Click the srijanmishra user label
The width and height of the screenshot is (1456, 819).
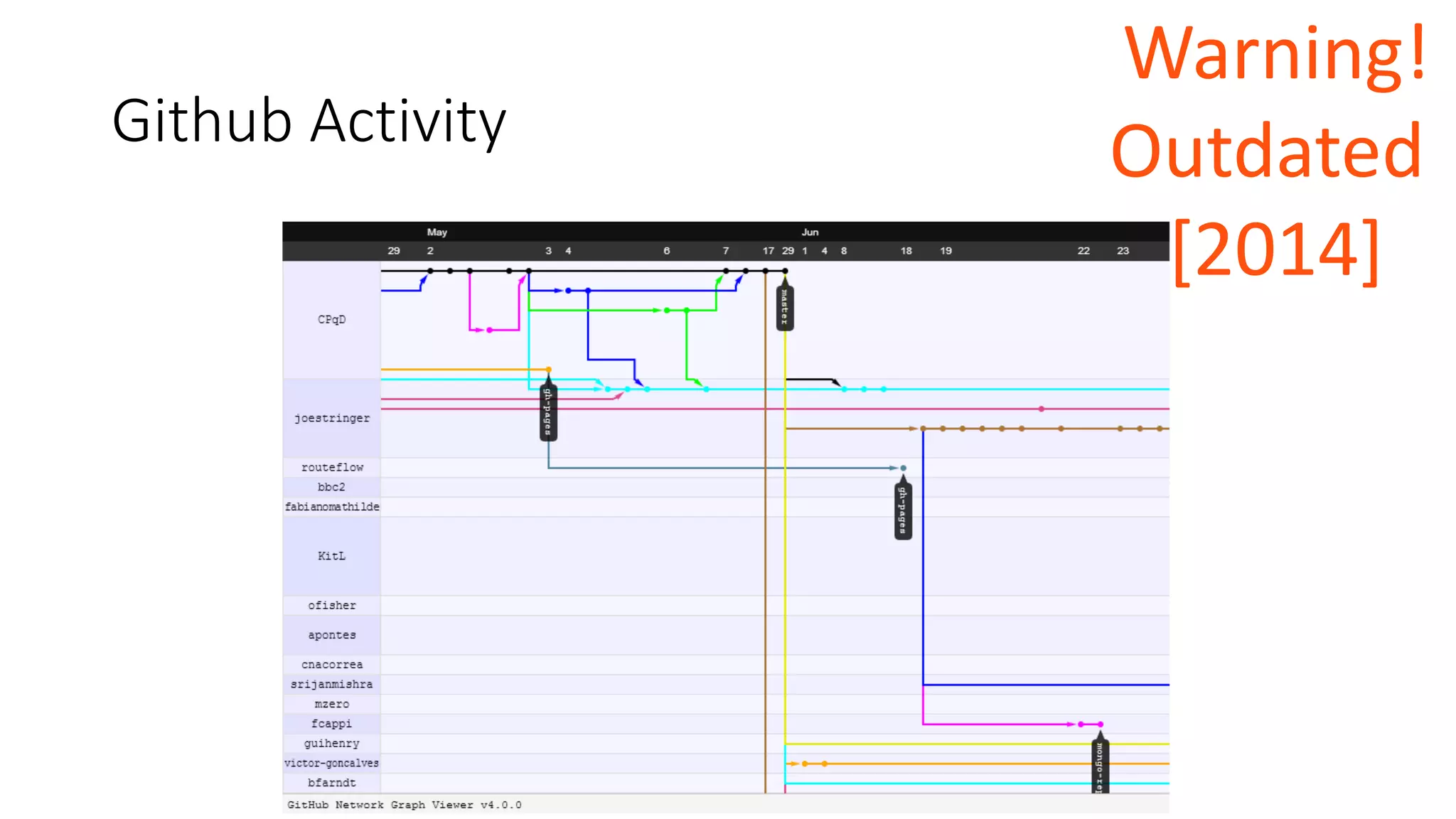tap(331, 684)
